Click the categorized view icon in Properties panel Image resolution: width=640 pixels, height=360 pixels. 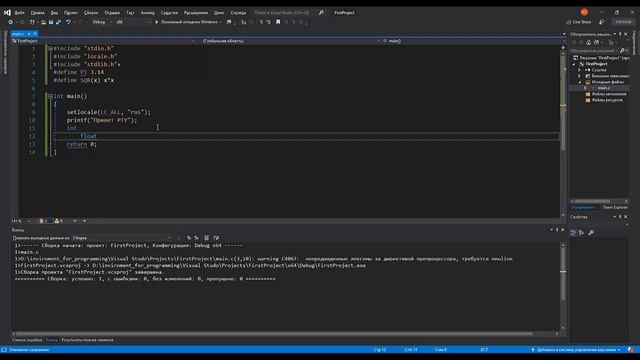click(x=573, y=233)
